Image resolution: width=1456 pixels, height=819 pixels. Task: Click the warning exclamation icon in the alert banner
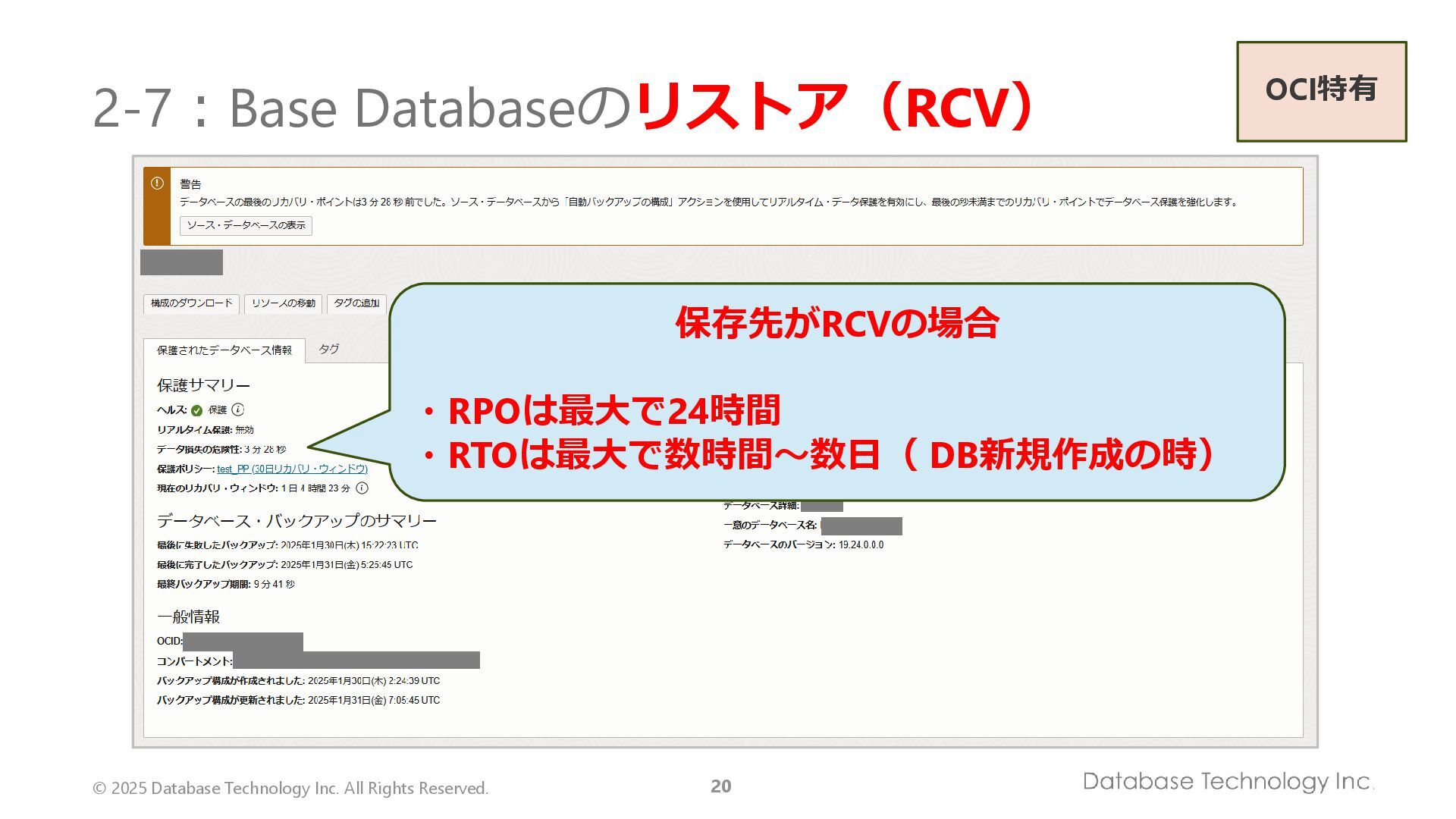coord(157,184)
